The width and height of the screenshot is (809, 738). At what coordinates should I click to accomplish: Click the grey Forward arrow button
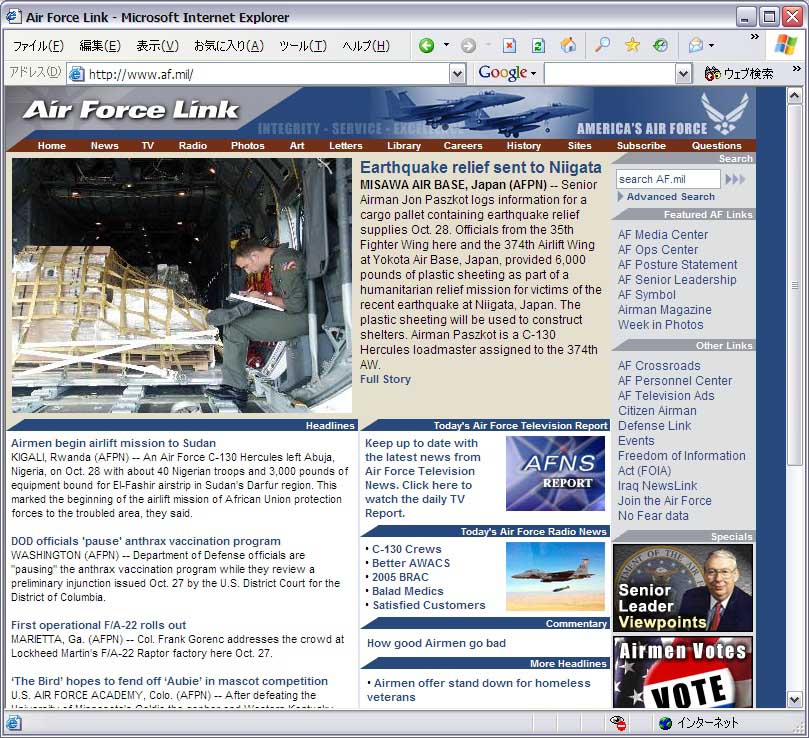(x=468, y=46)
